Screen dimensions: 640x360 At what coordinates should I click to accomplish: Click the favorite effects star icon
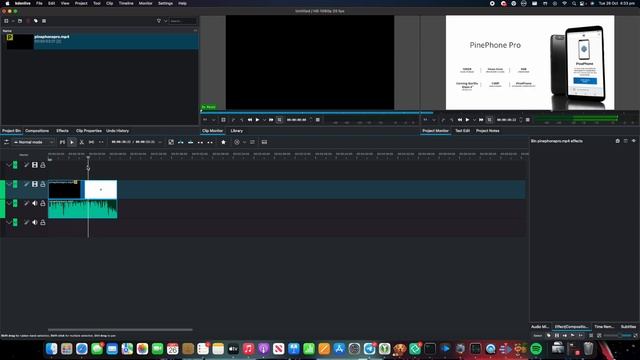coord(223,142)
